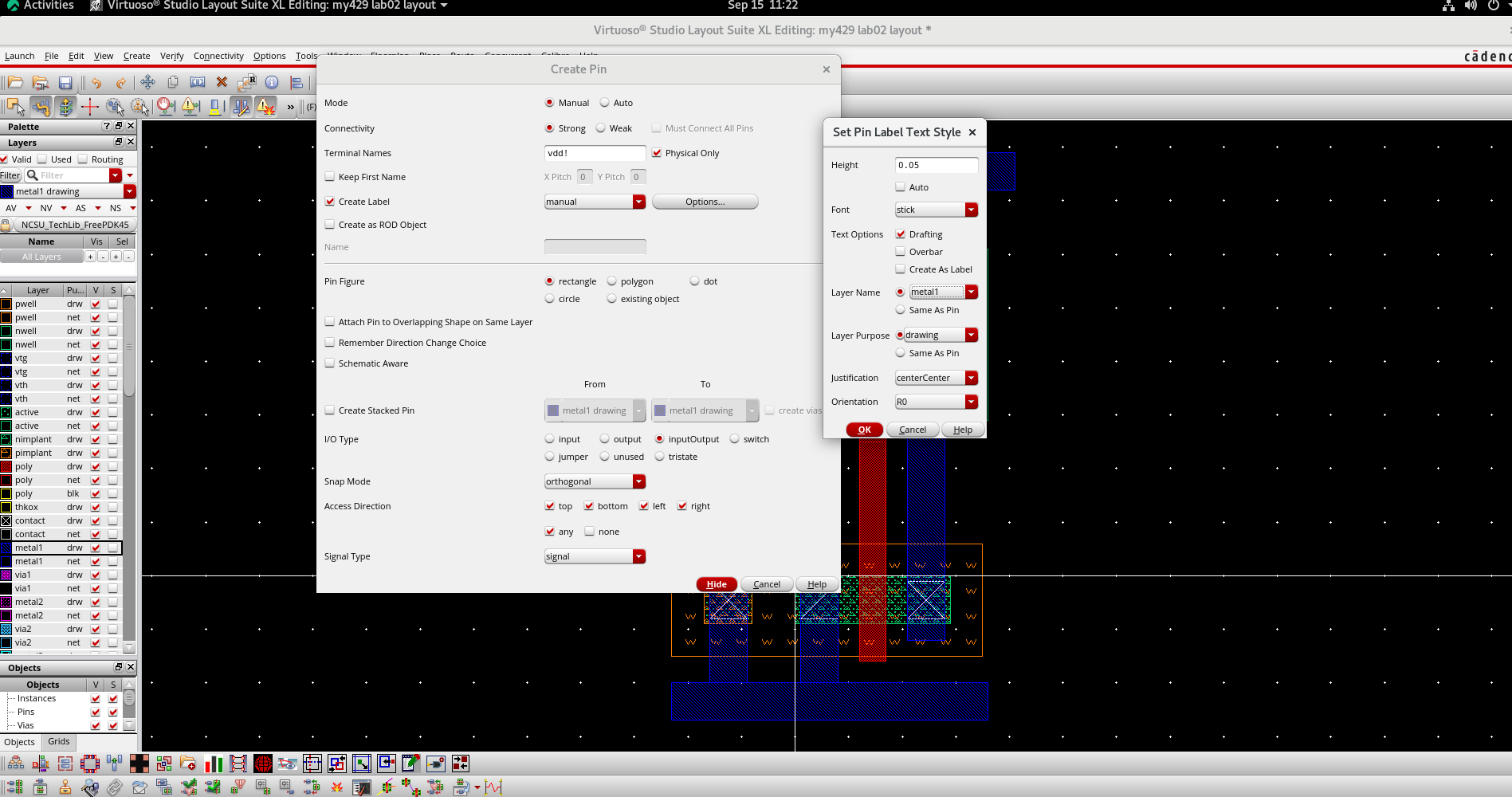Click the red zigzag waveform icon
The height and width of the screenshot is (797, 1512).
(x=493, y=787)
